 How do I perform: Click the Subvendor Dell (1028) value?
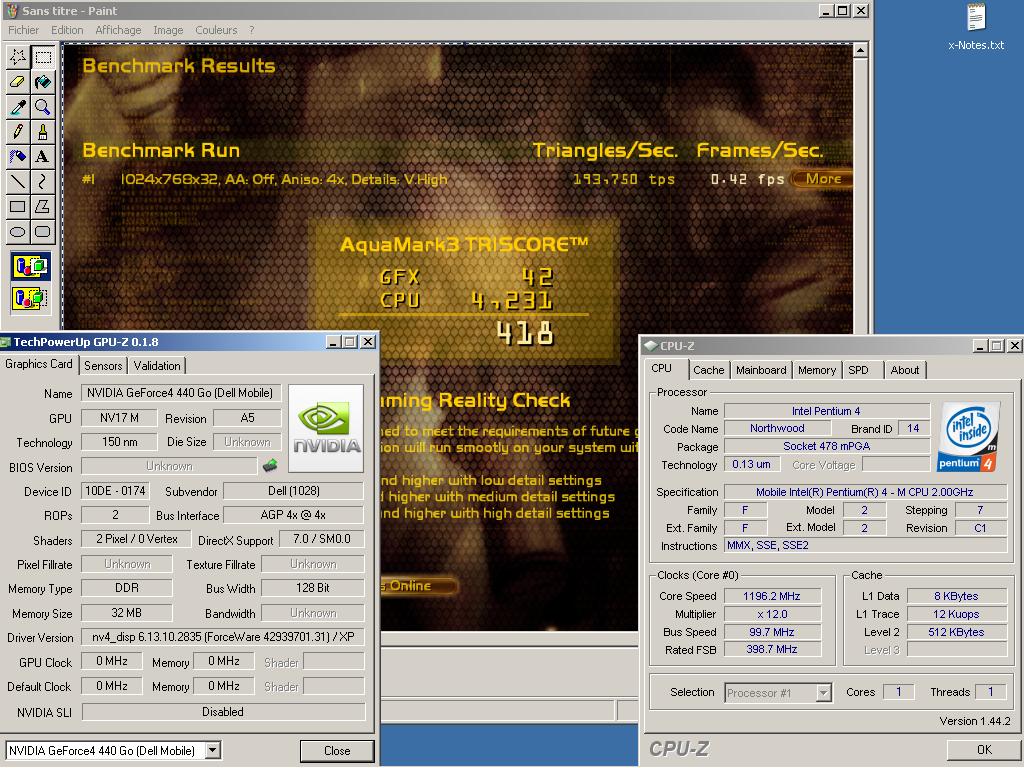293,490
